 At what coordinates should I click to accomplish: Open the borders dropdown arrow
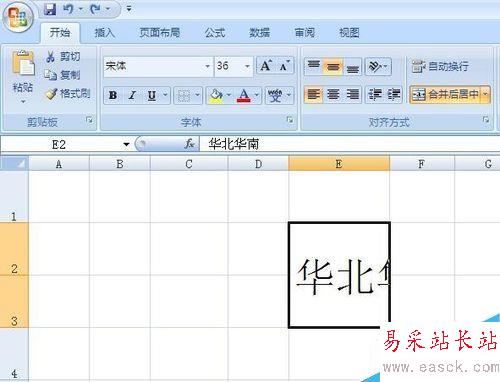197,95
